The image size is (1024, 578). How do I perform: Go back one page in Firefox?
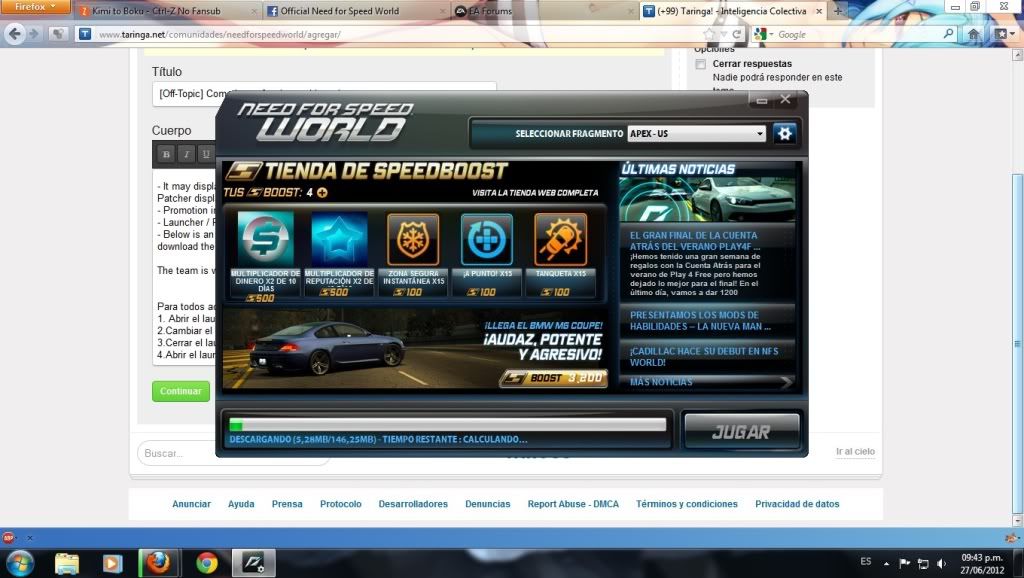point(14,34)
